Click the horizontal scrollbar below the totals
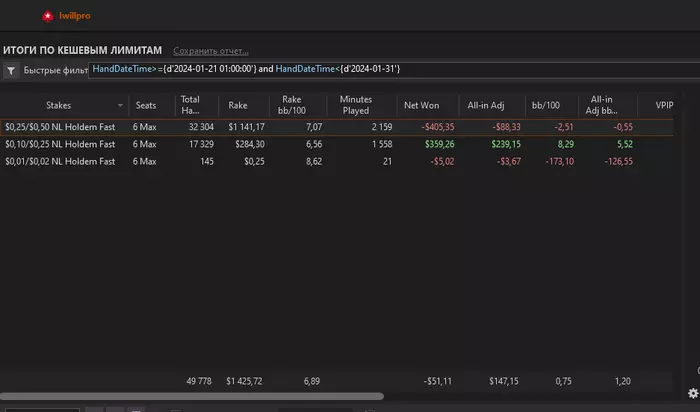Screen dimensions: 700x412 click(190, 397)
